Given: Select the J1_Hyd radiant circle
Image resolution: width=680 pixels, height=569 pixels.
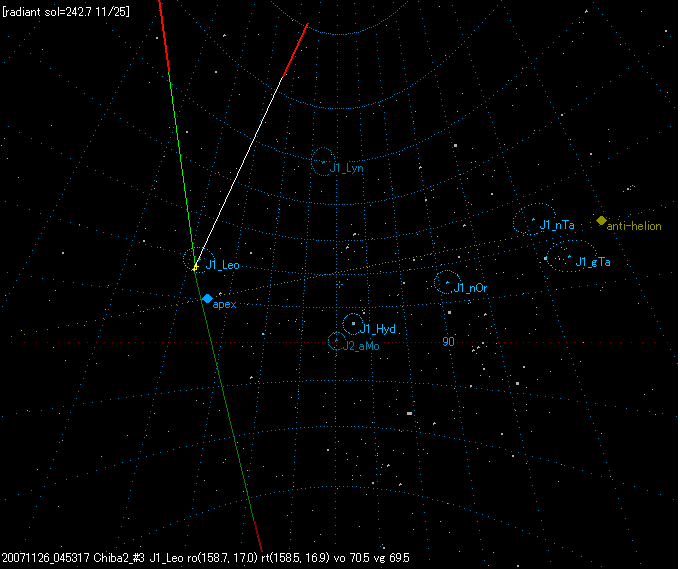Looking at the screenshot, I should tap(353, 324).
